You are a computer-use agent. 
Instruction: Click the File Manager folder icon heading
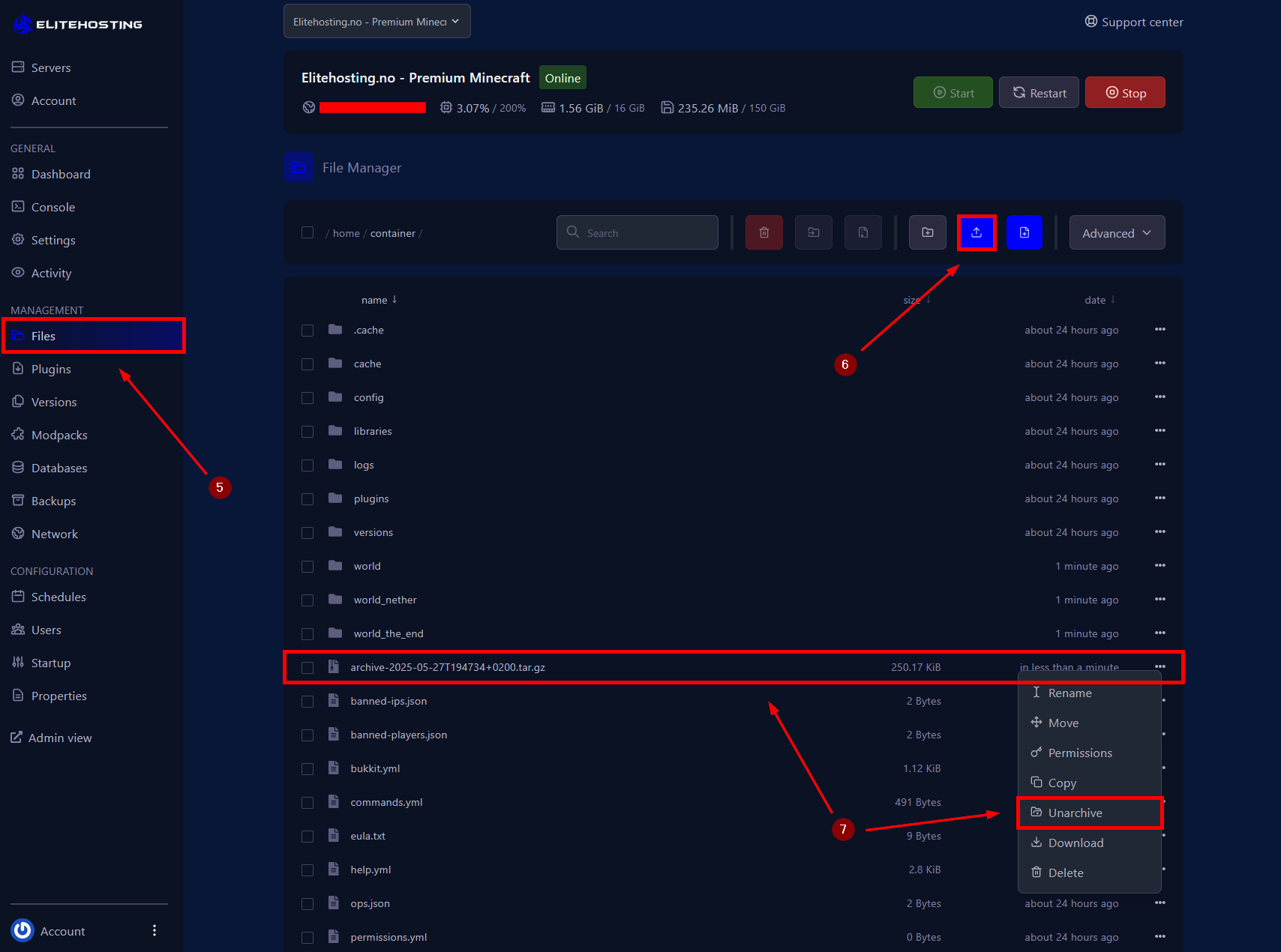point(298,167)
